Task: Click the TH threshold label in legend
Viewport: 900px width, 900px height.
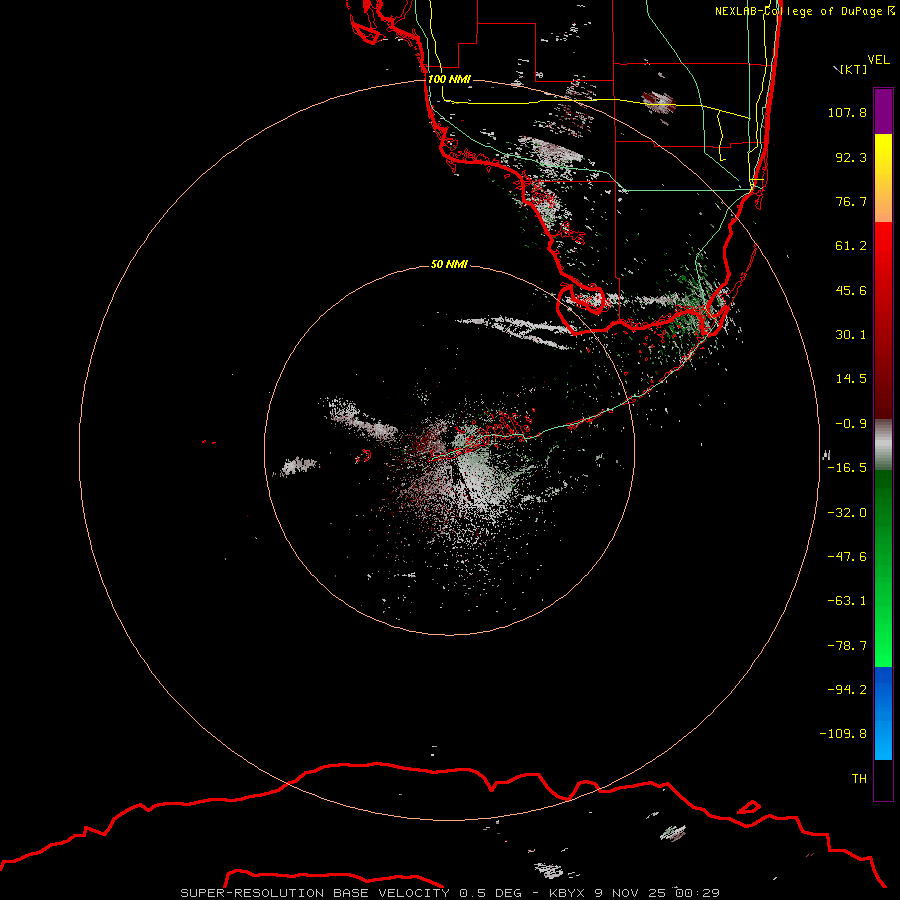Action: point(859,779)
